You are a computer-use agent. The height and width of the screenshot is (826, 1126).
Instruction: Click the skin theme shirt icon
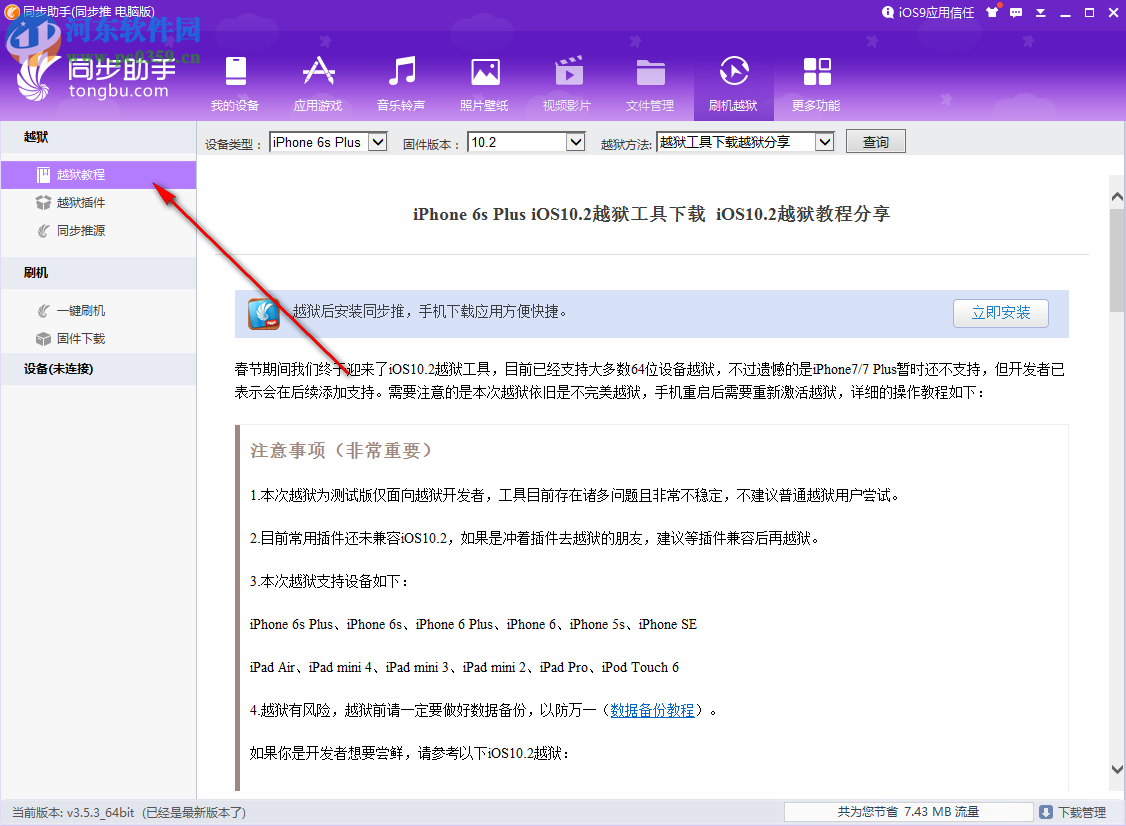(x=990, y=13)
